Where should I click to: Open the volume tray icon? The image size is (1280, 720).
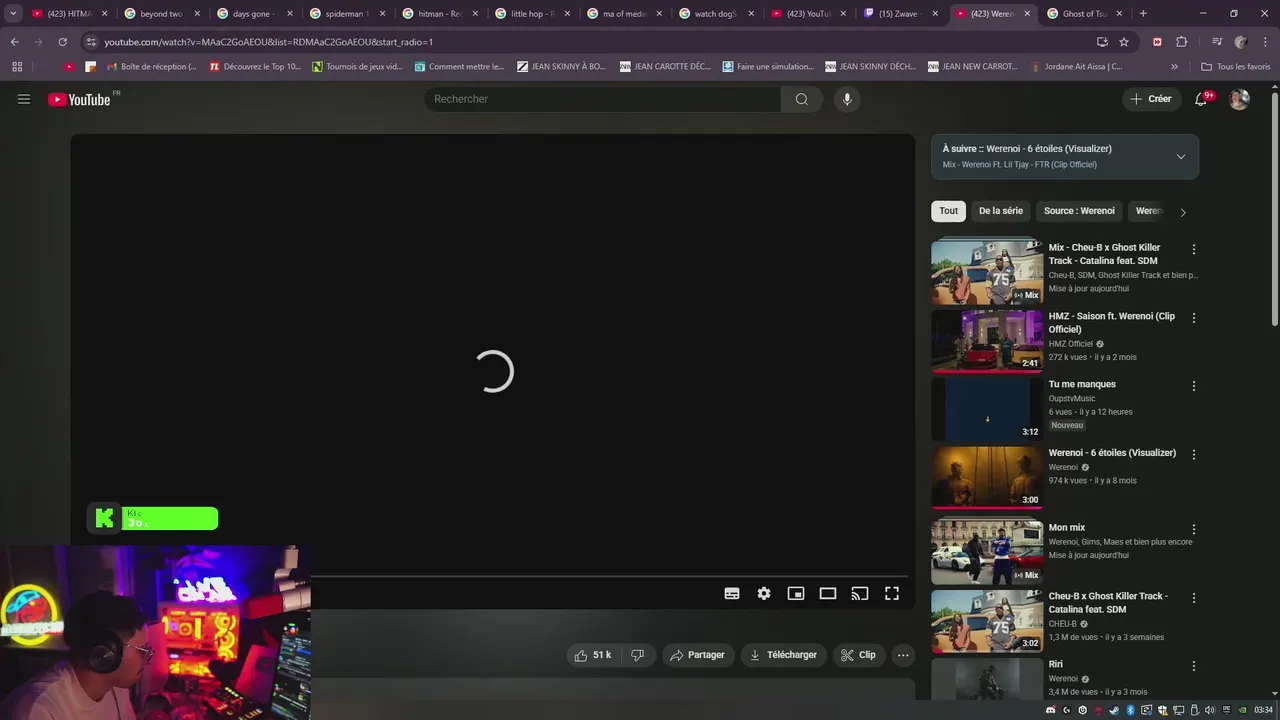pos(1210,710)
